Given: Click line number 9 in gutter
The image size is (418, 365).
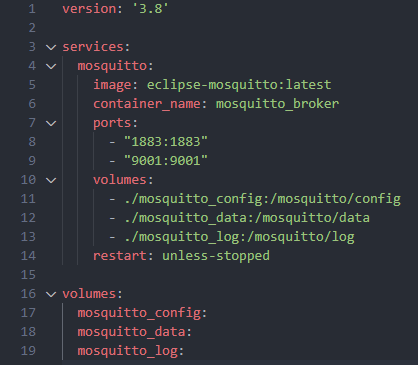Looking at the screenshot, I should (32, 161).
